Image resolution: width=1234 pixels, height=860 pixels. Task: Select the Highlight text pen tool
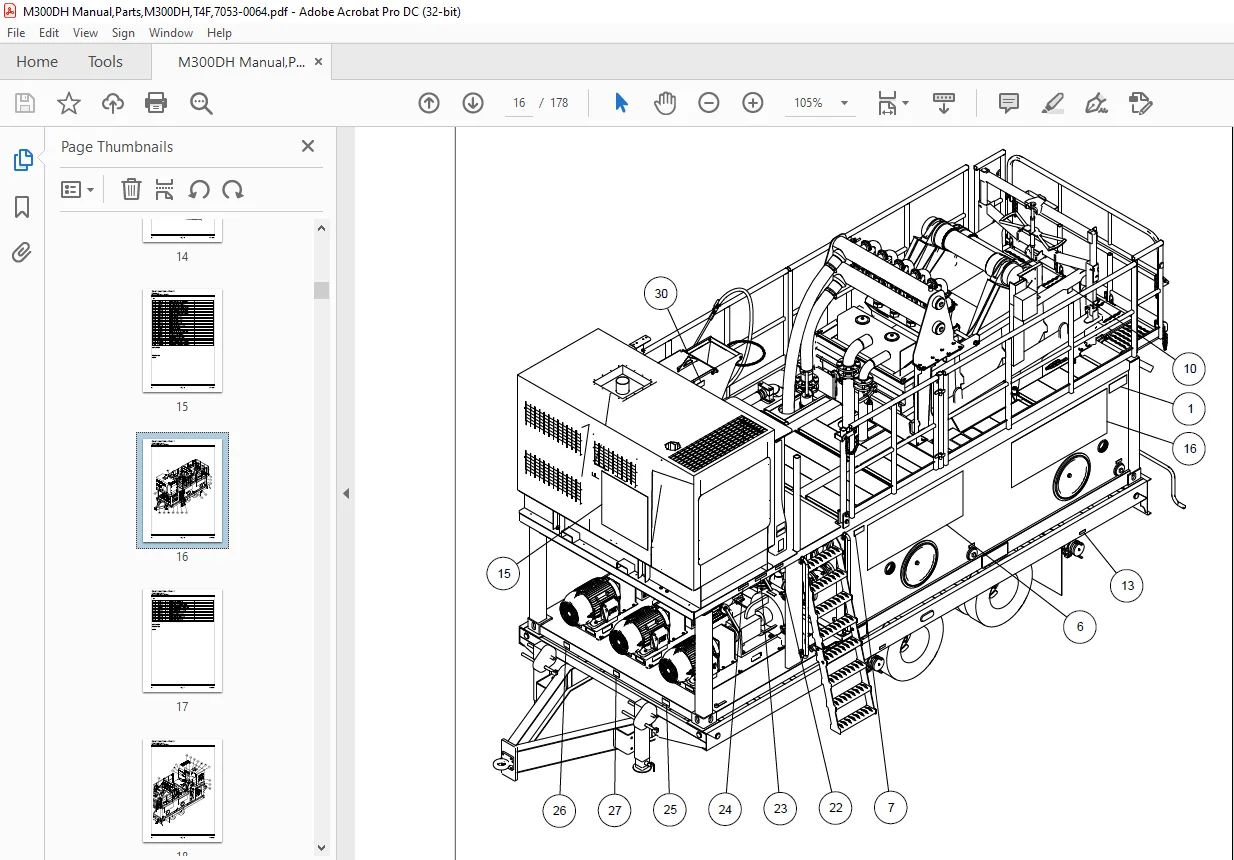(1052, 103)
